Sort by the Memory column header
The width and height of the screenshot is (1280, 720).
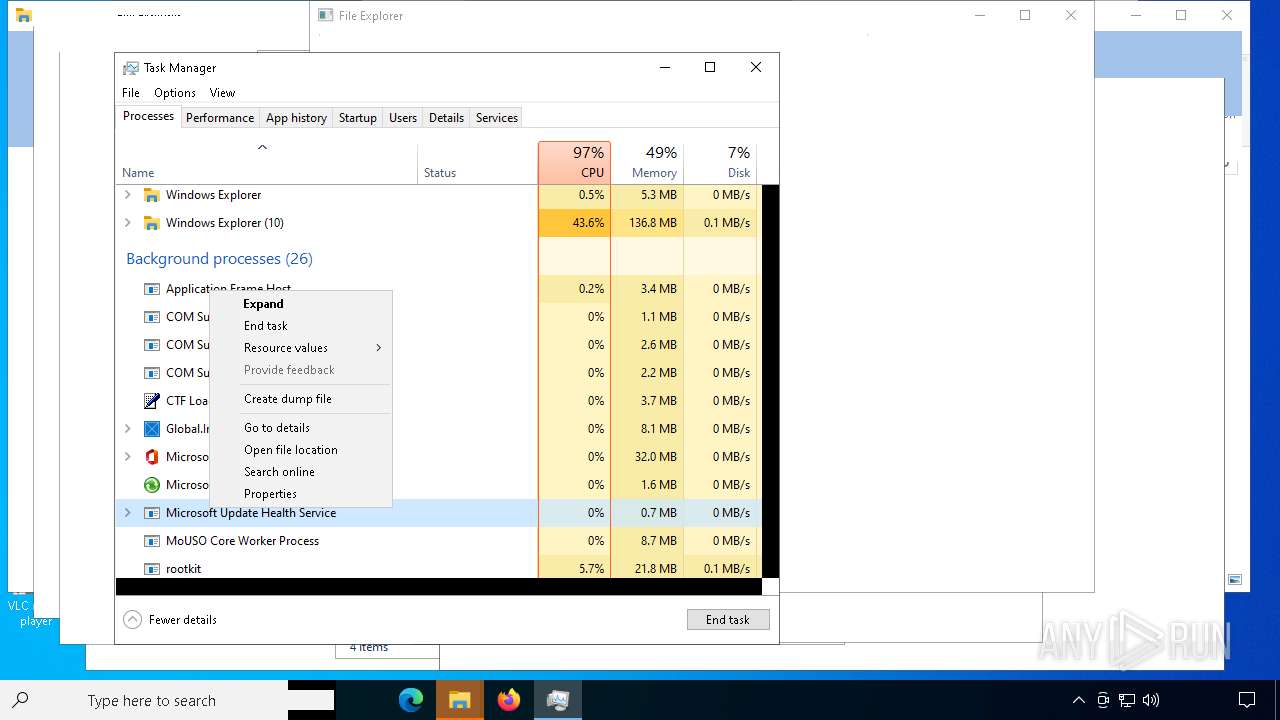647,163
